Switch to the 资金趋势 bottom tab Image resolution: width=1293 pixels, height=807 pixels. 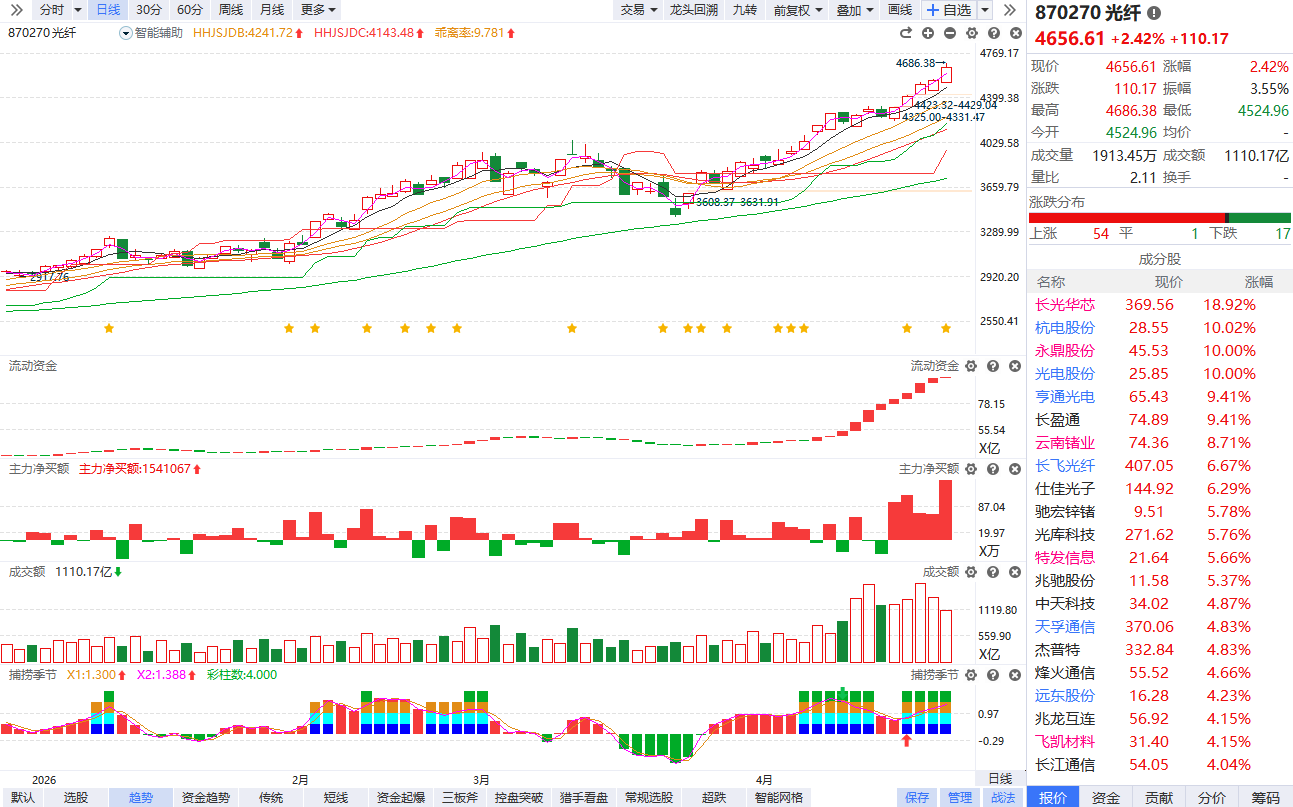(x=206, y=798)
